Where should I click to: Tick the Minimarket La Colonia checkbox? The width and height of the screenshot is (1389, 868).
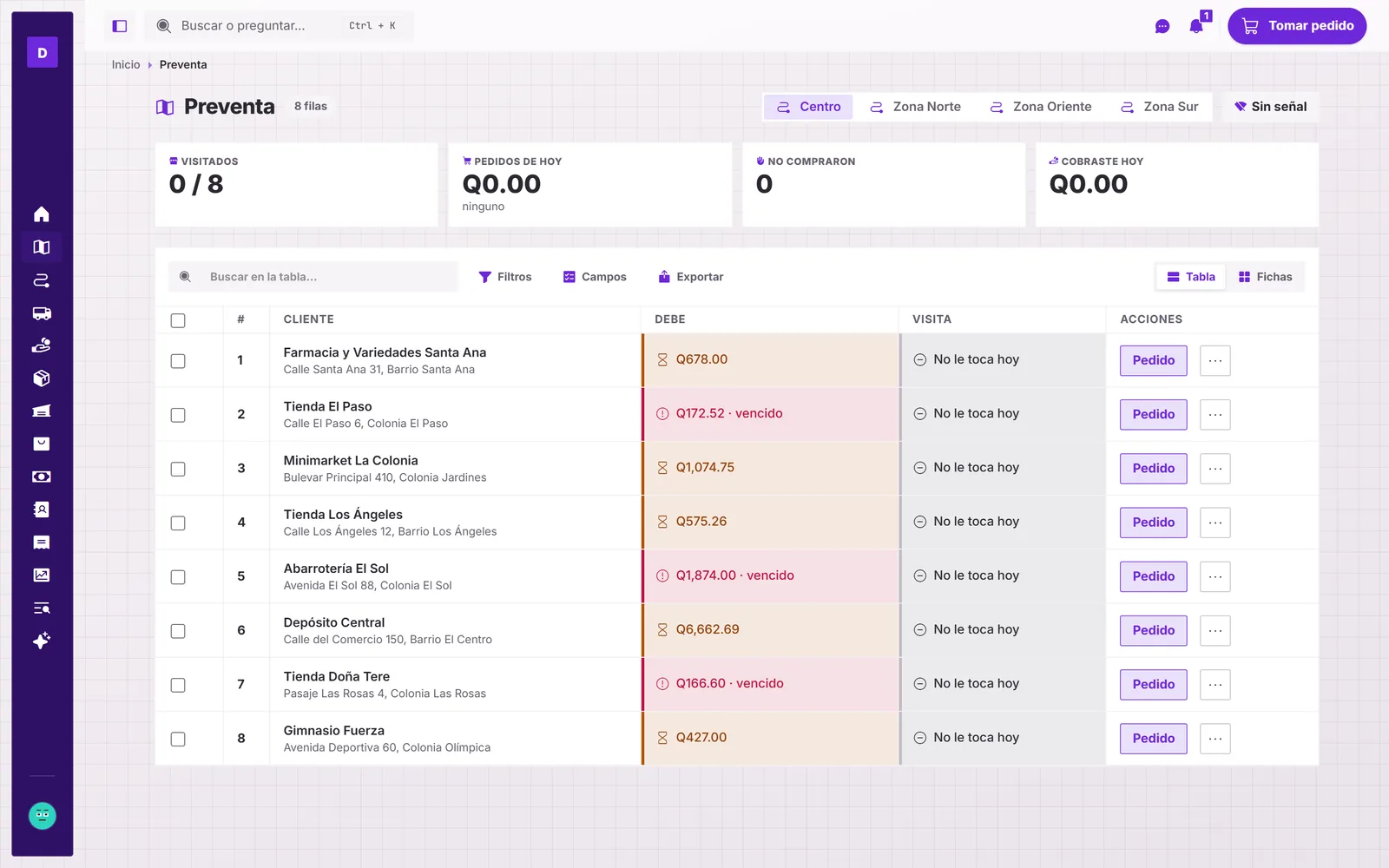178,469
